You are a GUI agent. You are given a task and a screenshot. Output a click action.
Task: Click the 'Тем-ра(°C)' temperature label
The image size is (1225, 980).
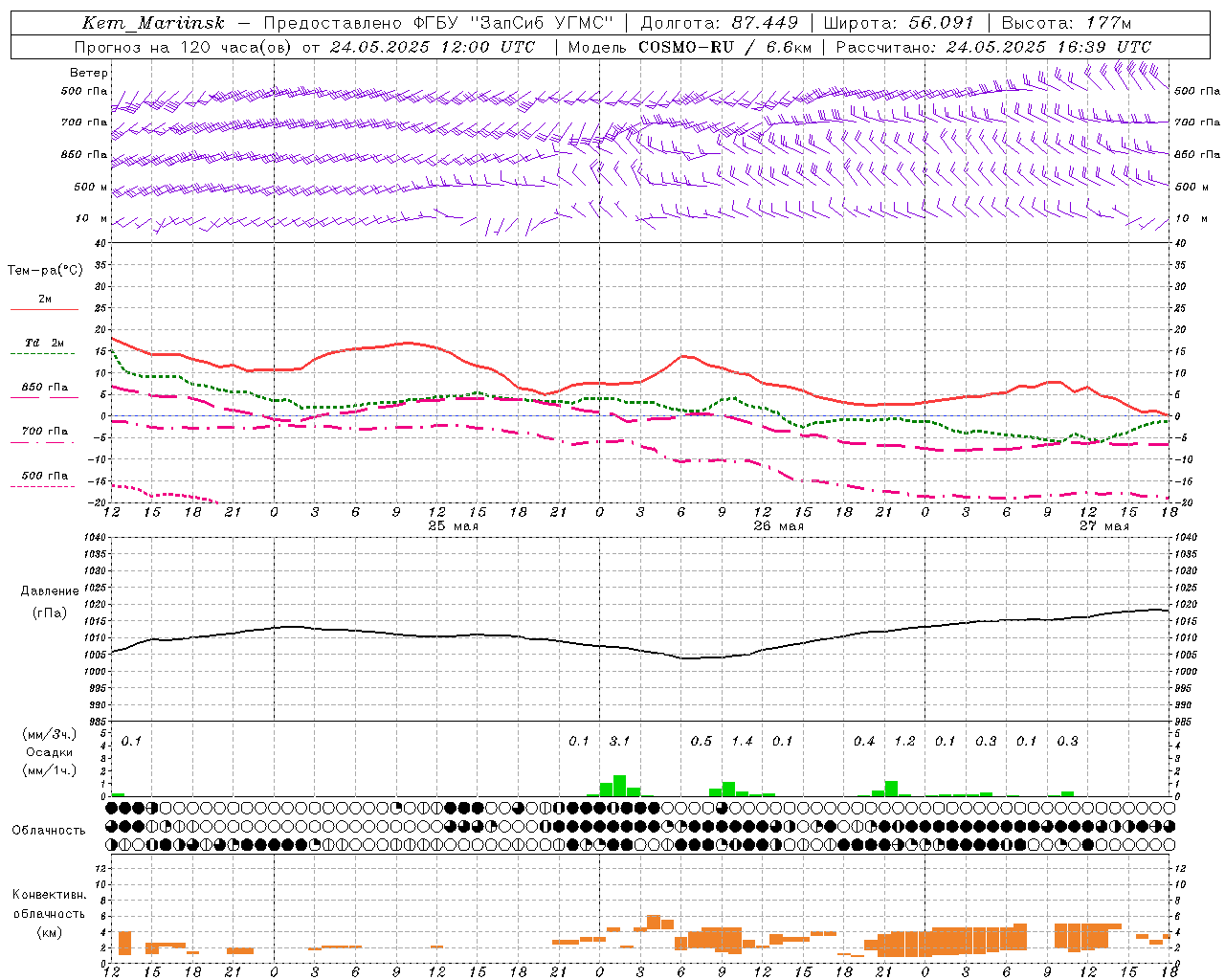45,271
